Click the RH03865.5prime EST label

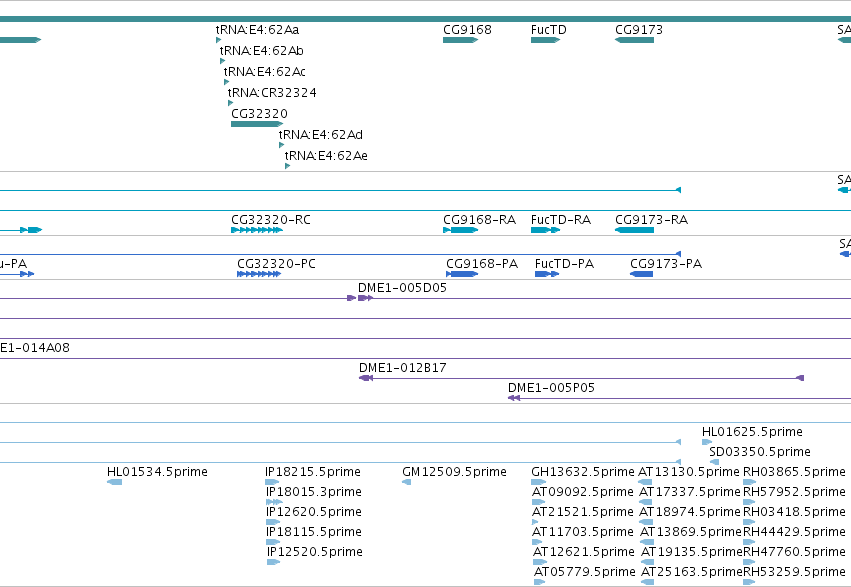tap(794, 472)
